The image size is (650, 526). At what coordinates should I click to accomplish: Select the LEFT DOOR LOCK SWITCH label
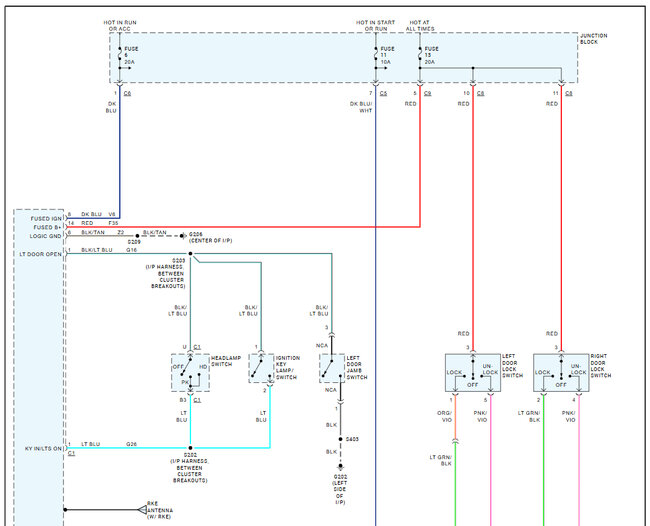point(512,366)
